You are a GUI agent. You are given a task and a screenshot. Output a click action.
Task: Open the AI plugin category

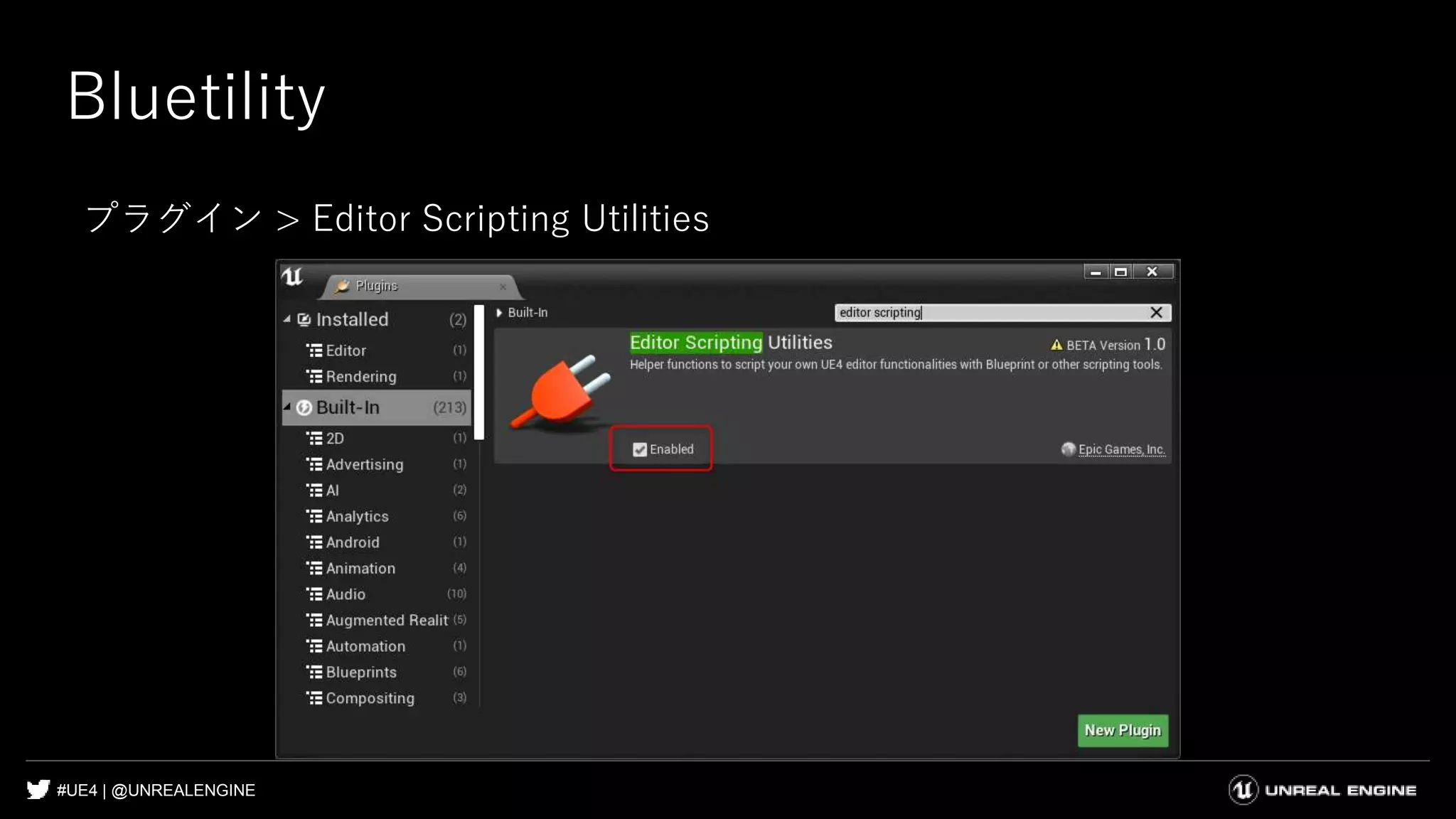[386, 490]
